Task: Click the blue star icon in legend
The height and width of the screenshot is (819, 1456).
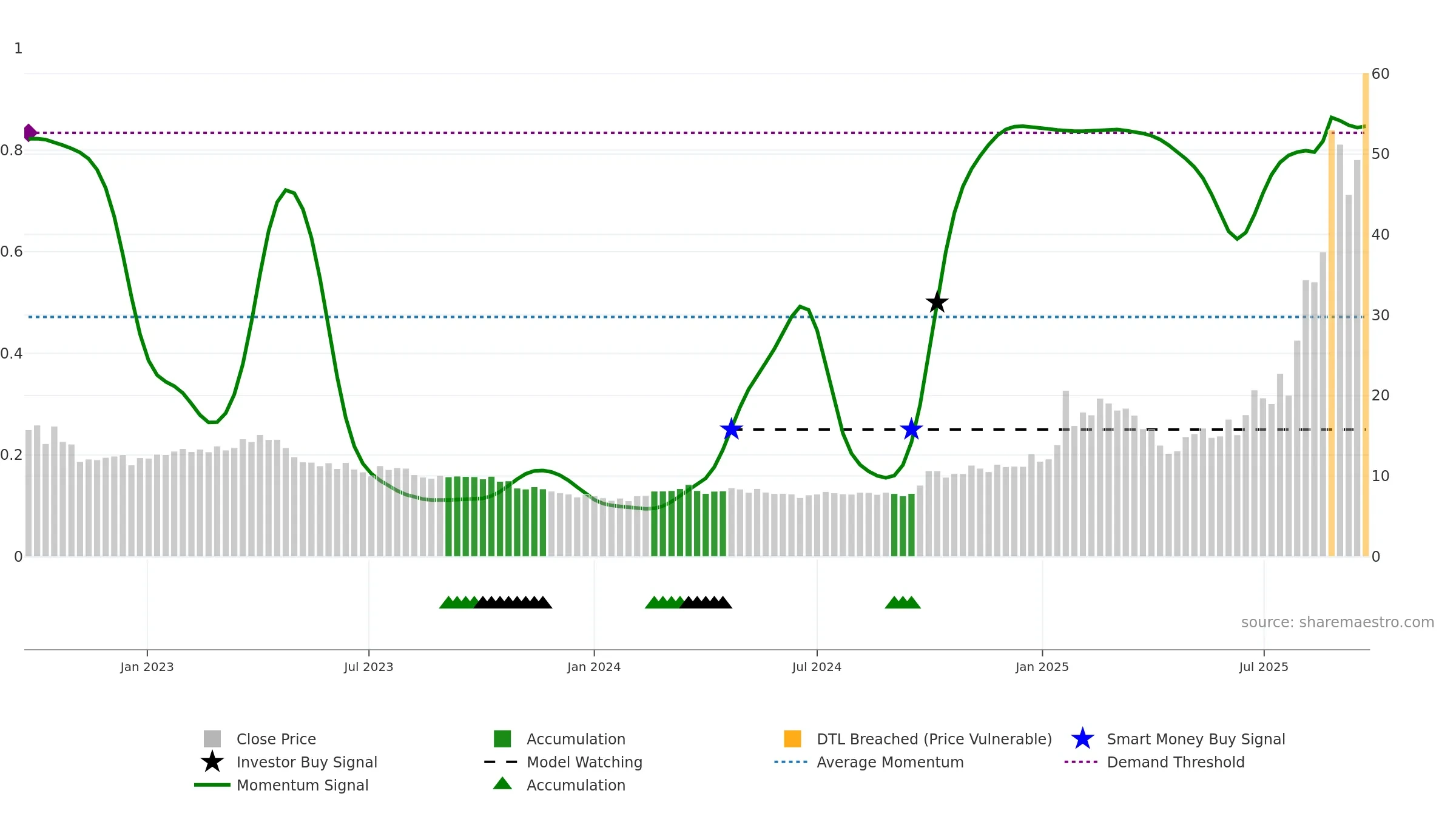Action: coord(1082,739)
